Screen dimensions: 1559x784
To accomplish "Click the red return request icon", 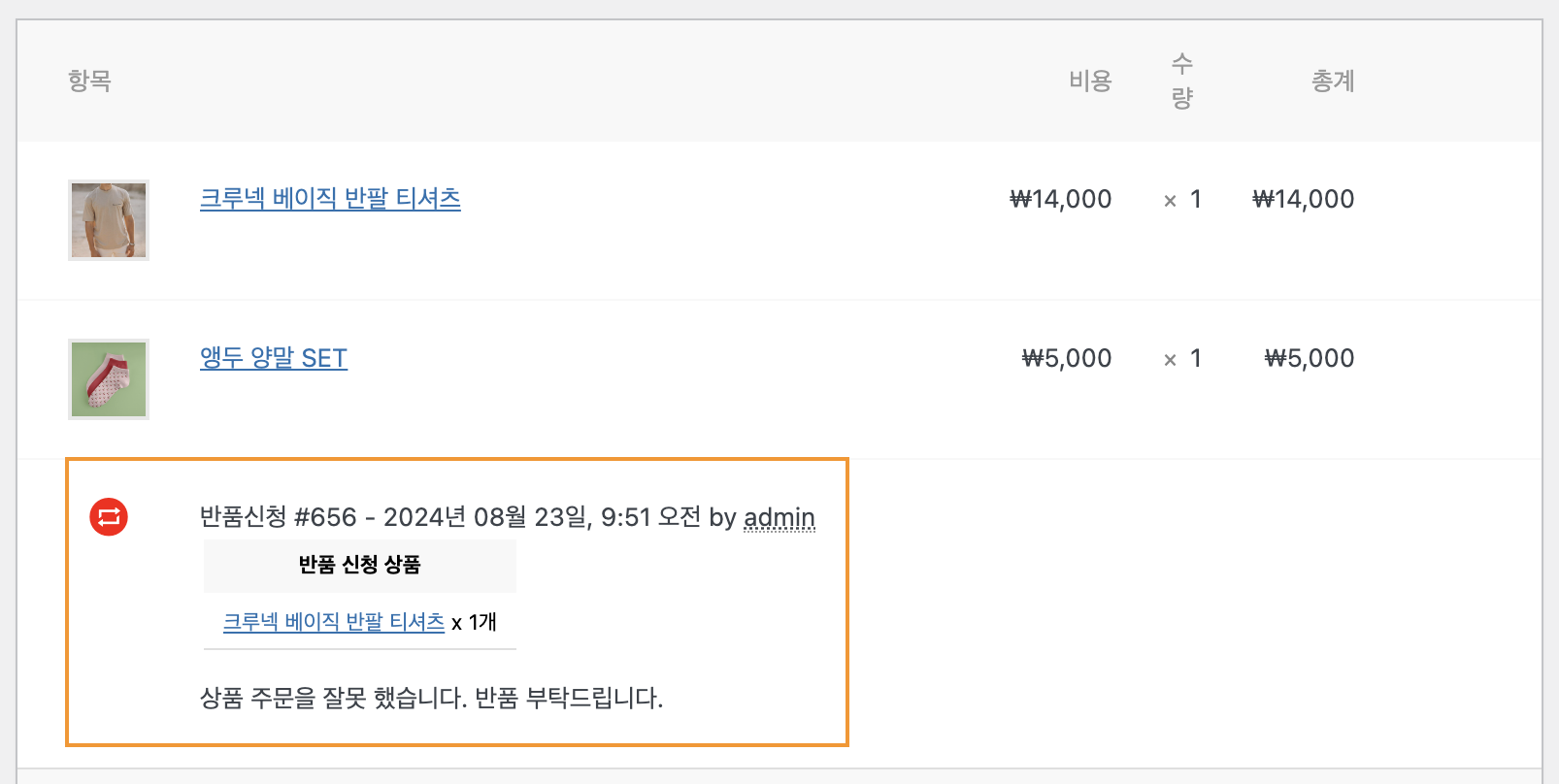I will click(x=109, y=516).
